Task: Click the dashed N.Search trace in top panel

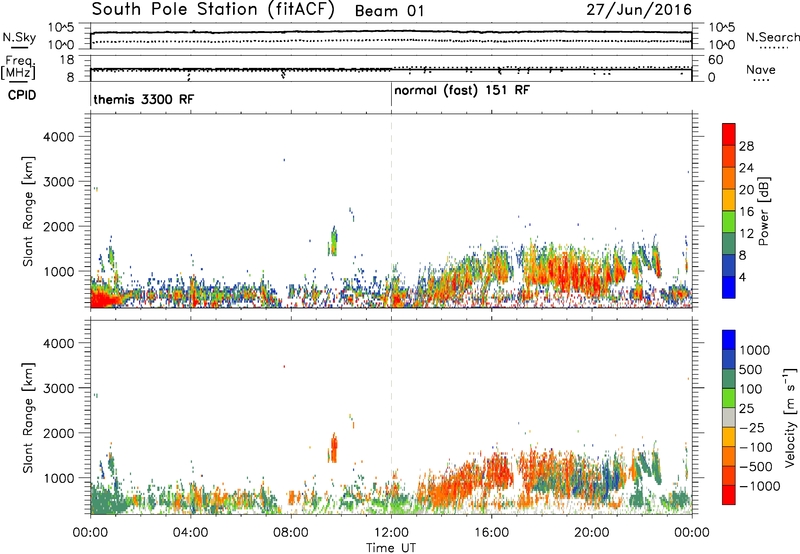Action: click(391, 41)
